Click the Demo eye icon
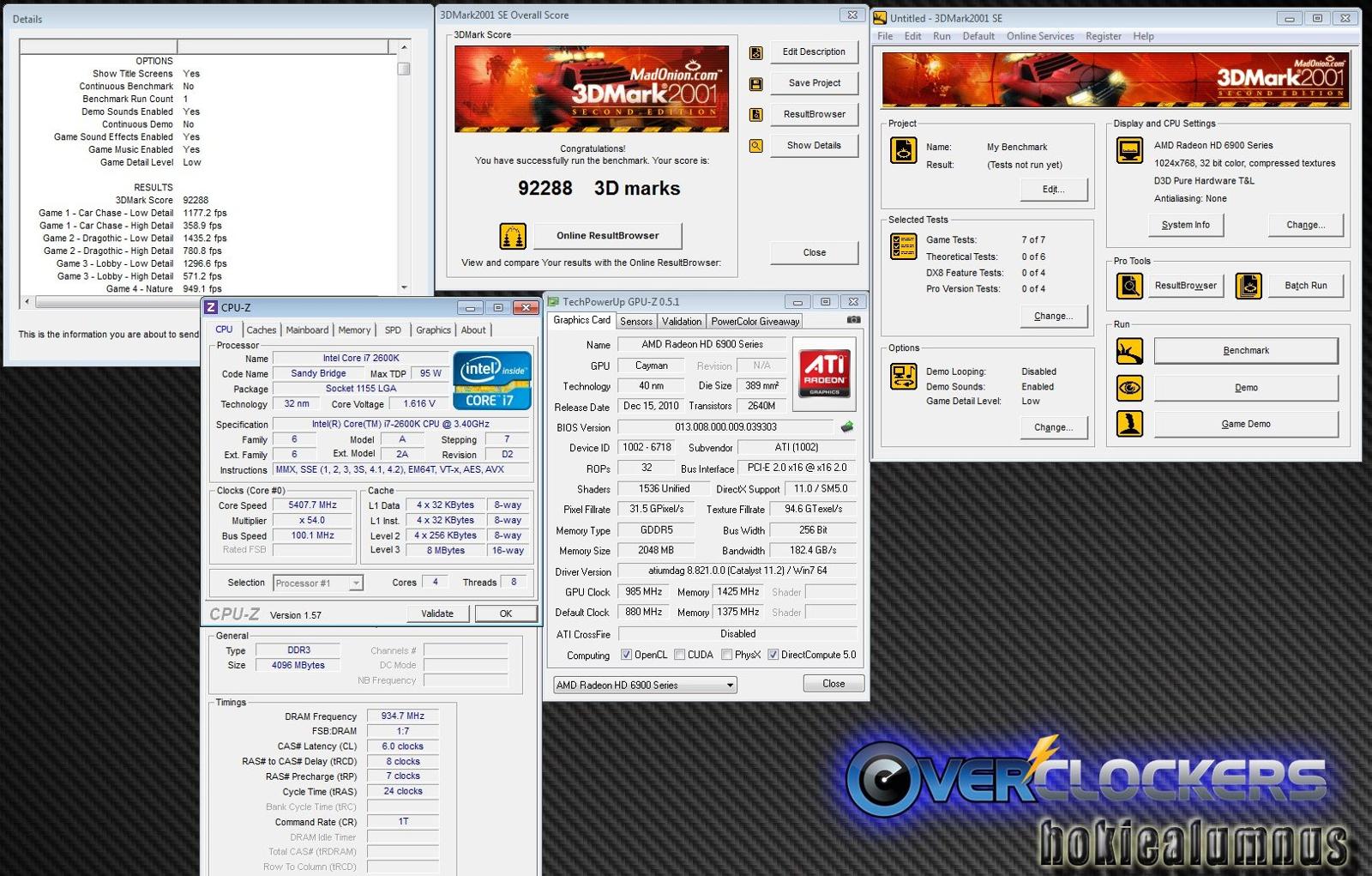This screenshot has height=876, width=1372. point(1129,388)
